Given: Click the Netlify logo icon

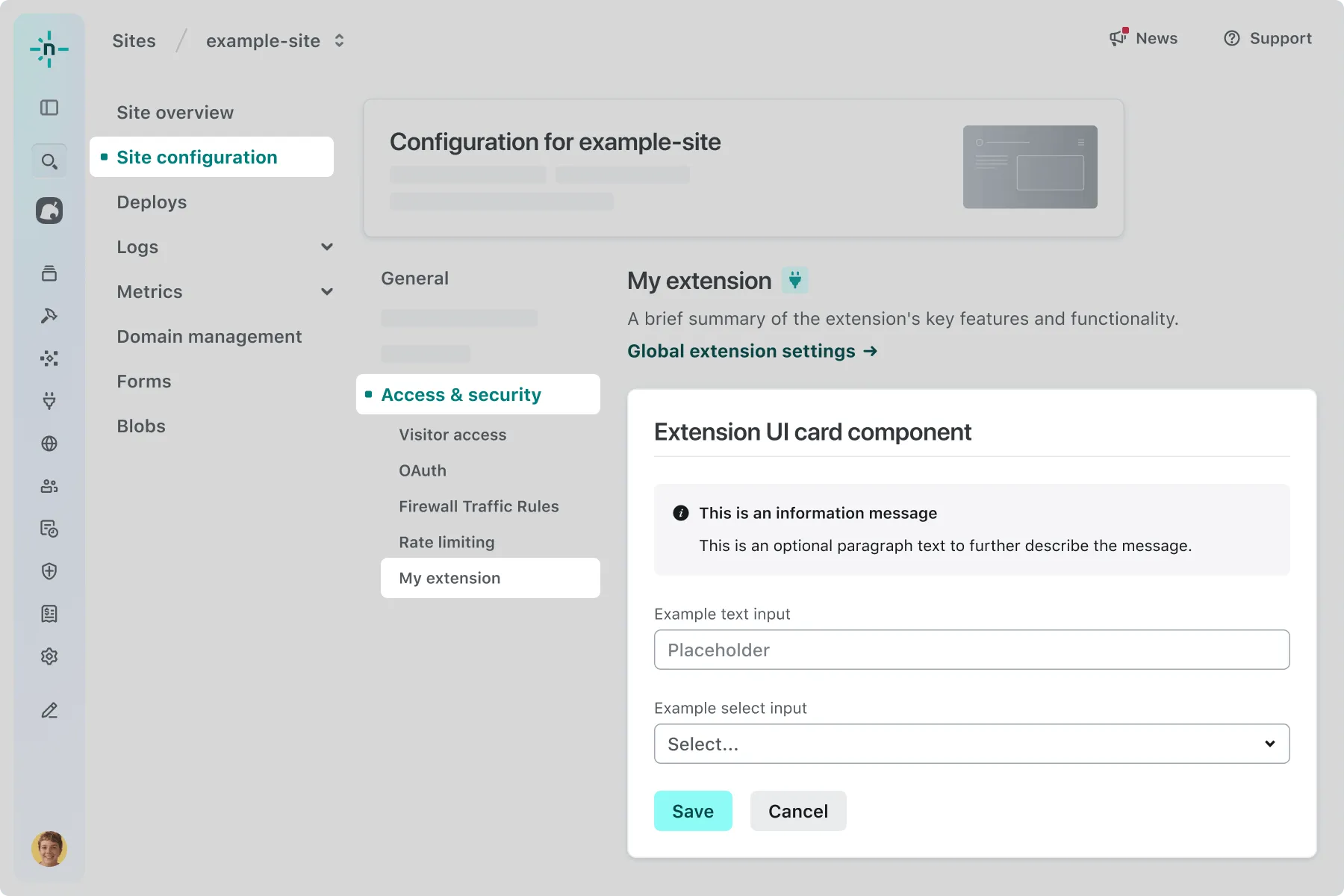Looking at the screenshot, I should pyautogui.click(x=49, y=49).
